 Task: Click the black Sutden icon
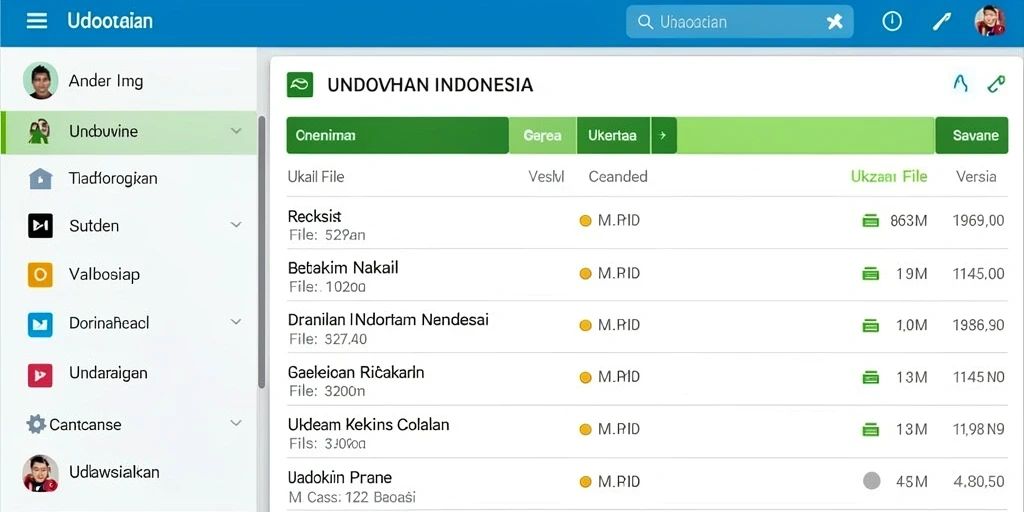pos(40,225)
